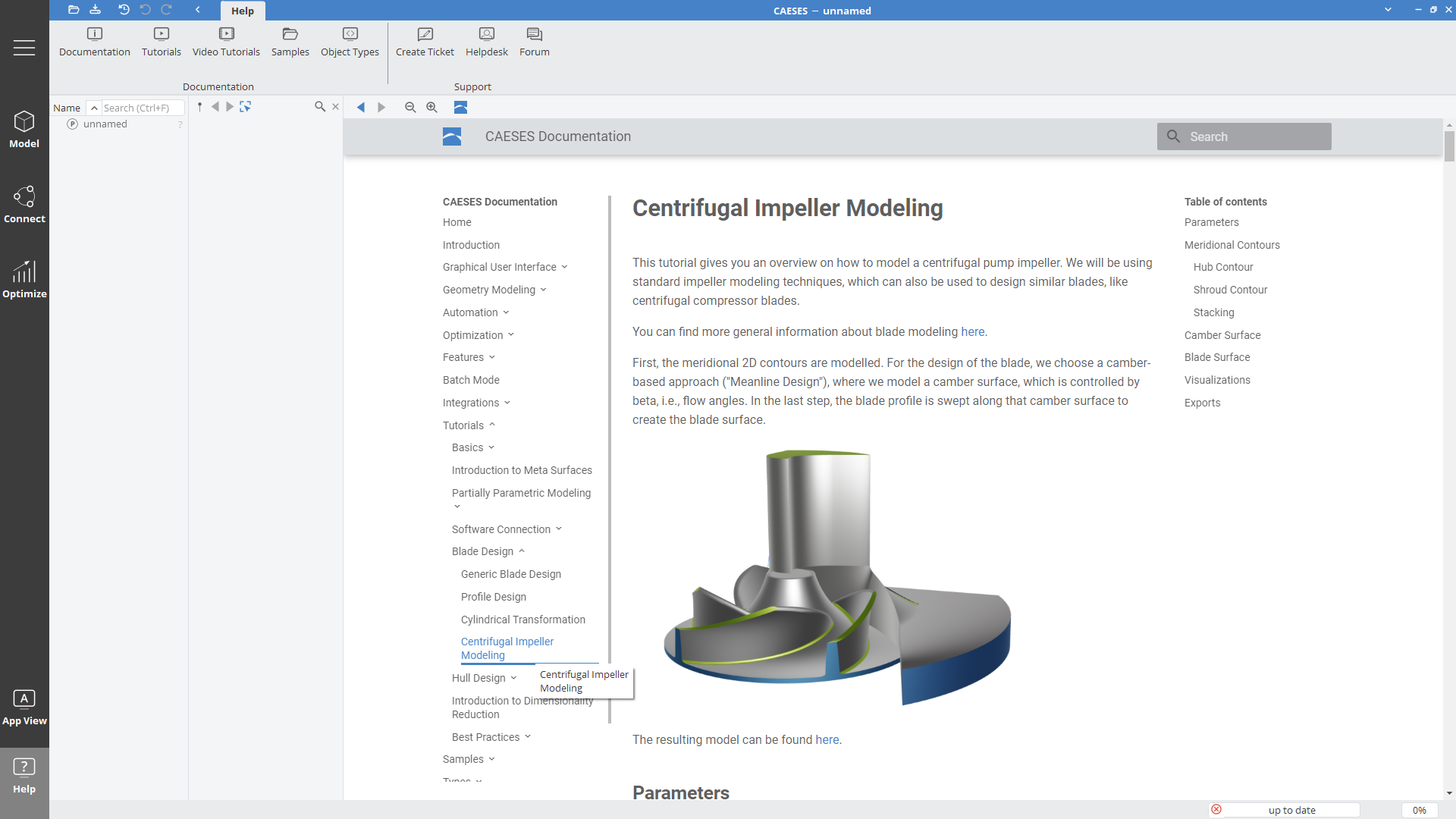Click the save project icon
Viewport: 1456px width, 819px height.
click(x=95, y=10)
